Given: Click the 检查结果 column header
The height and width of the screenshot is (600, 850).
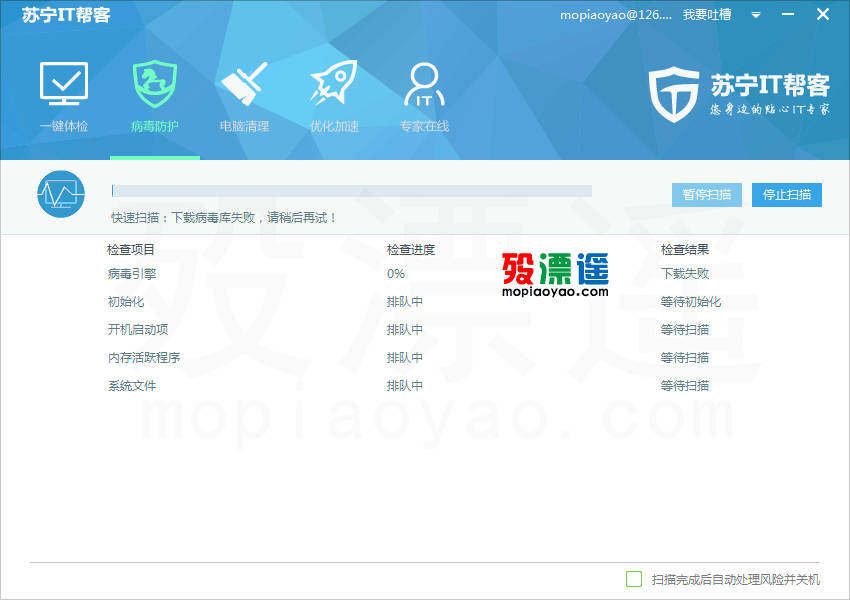Looking at the screenshot, I should coord(685,249).
